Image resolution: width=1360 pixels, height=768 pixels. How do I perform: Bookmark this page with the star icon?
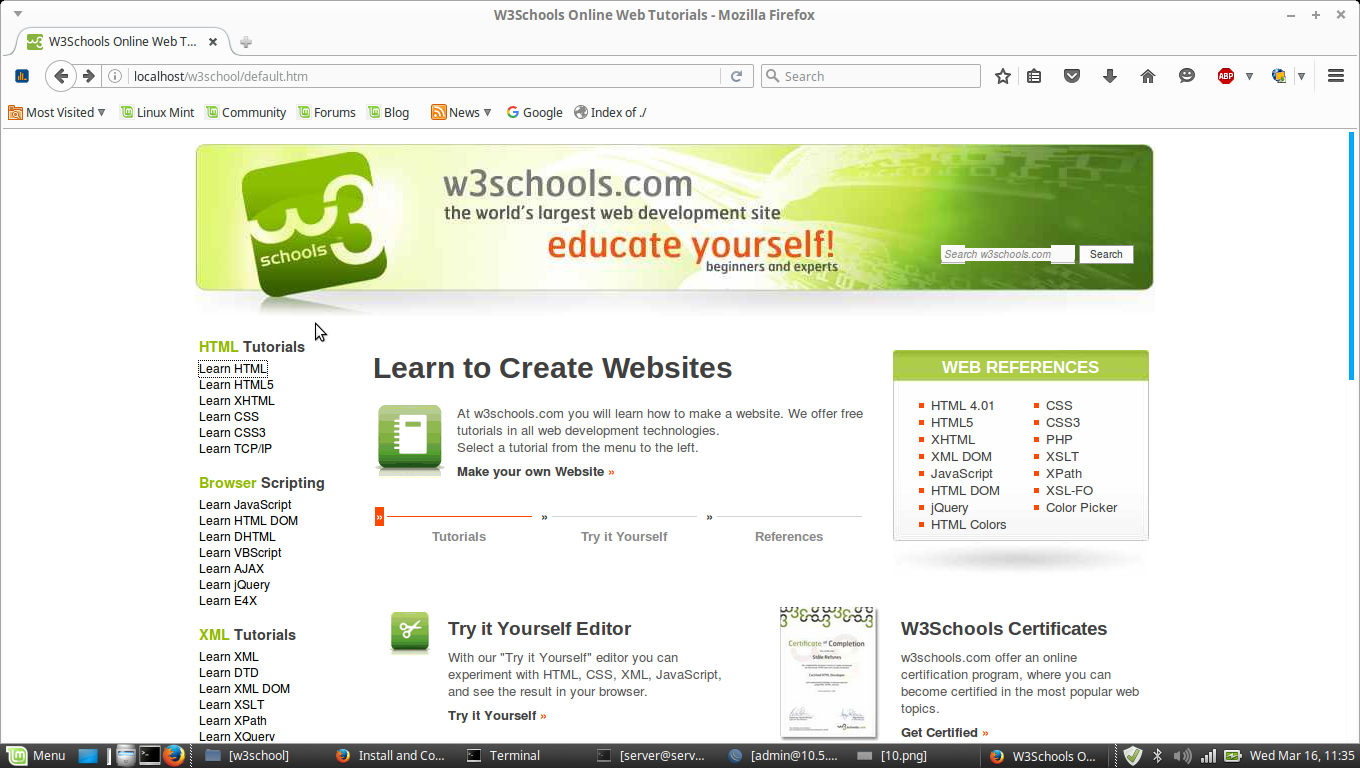1003,76
